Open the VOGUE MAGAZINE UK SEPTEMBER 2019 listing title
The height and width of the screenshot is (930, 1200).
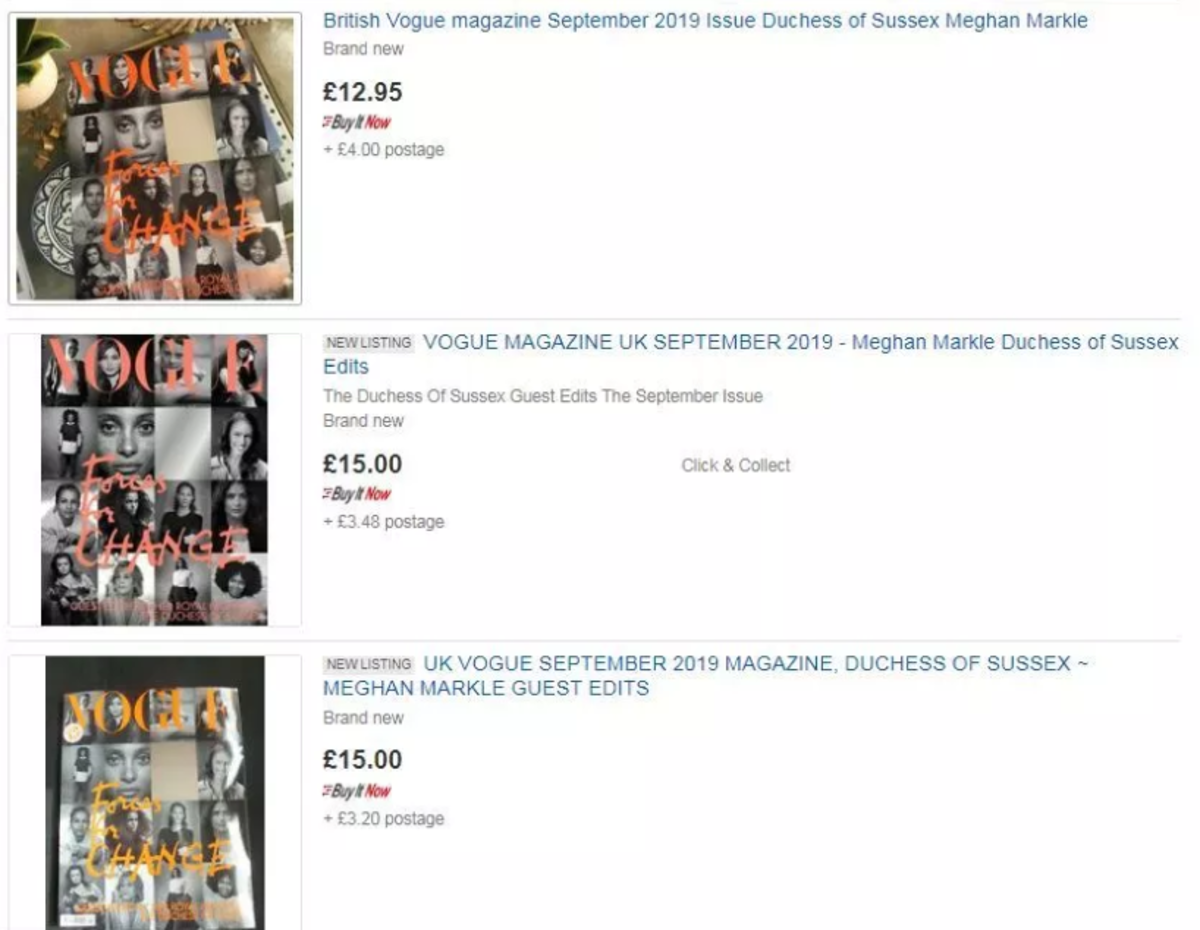tap(751, 354)
